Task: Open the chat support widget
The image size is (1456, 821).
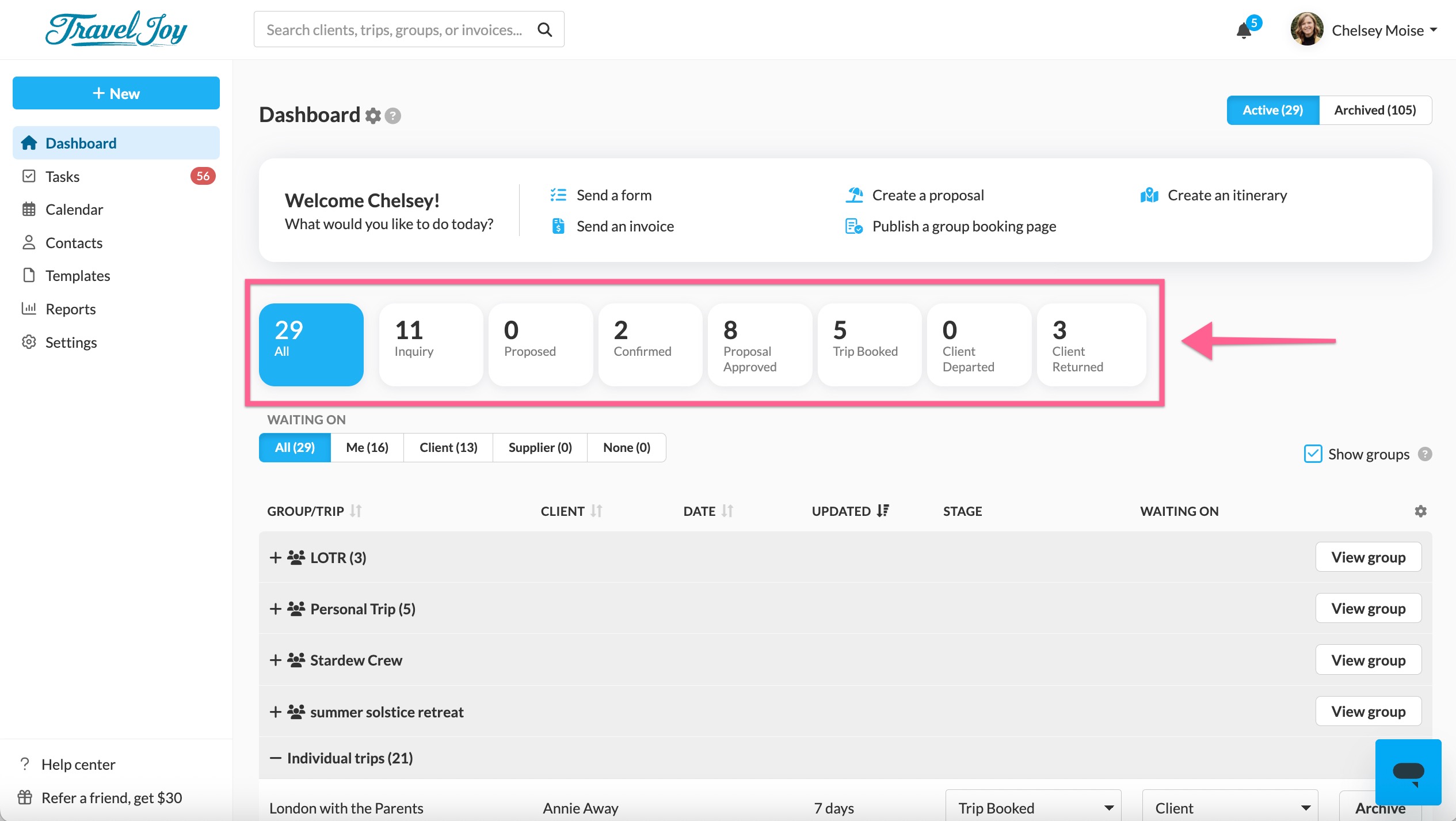Action: click(1408, 771)
